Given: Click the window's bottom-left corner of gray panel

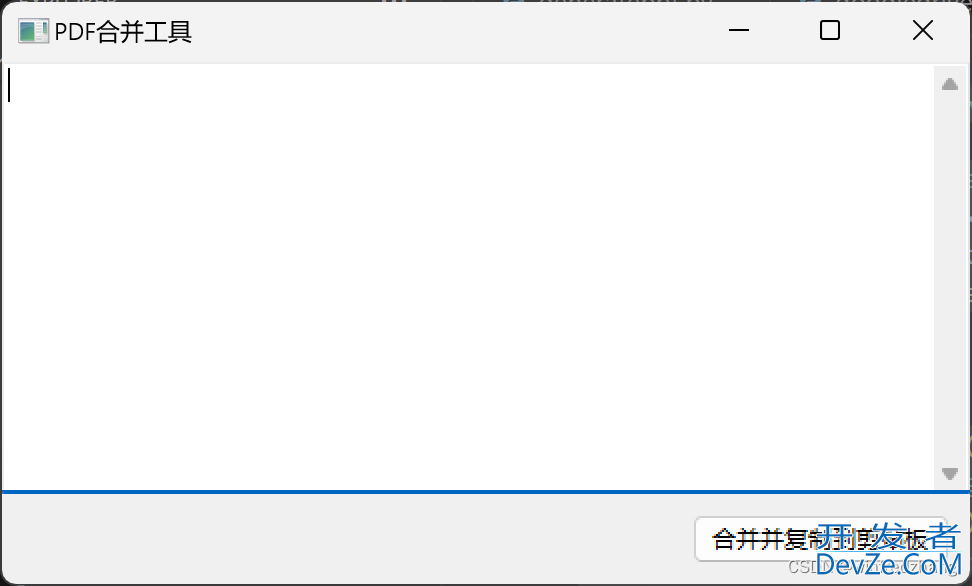Looking at the screenshot, I should [6, 579].
